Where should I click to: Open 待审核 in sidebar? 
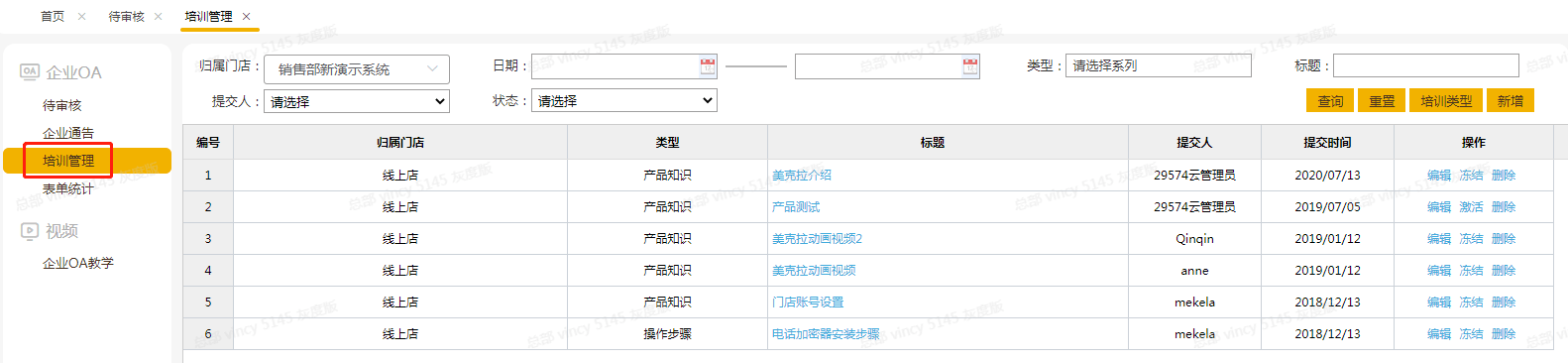point(61,105)
